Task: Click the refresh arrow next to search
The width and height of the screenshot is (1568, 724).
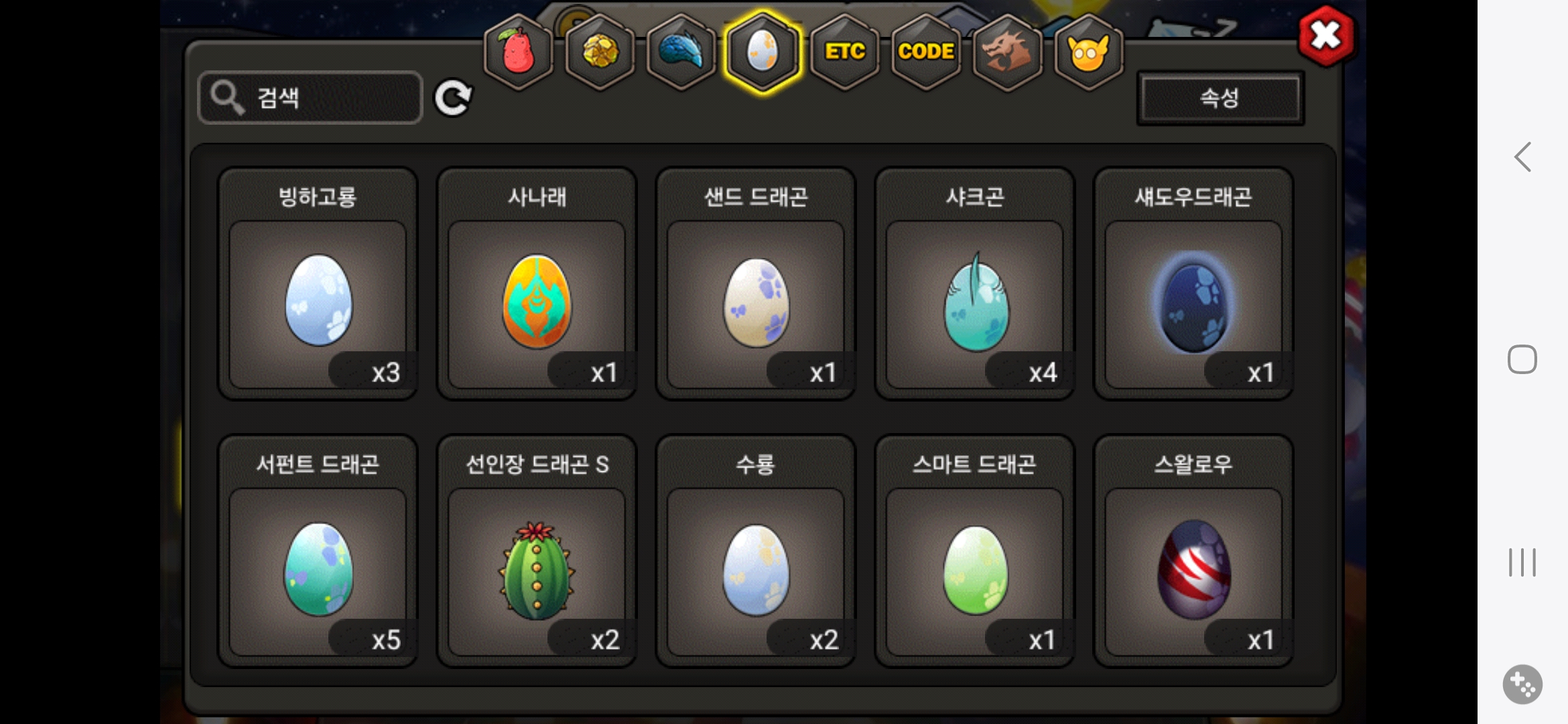Action: click(454, 99)
